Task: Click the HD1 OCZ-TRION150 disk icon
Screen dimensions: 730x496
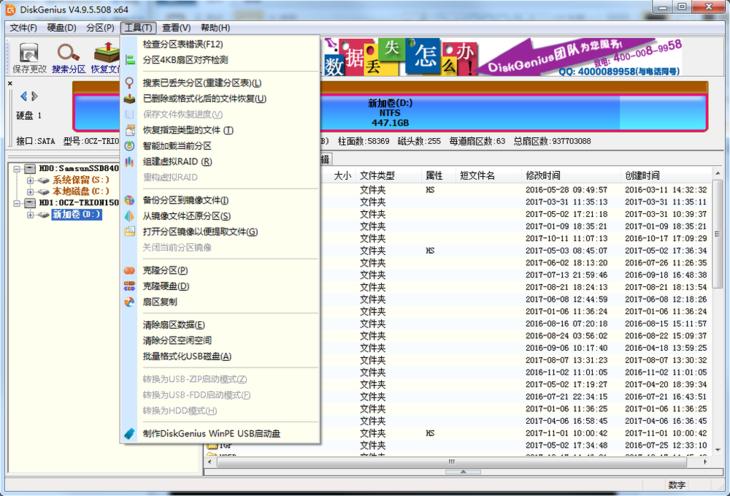Action: (30, 203)
